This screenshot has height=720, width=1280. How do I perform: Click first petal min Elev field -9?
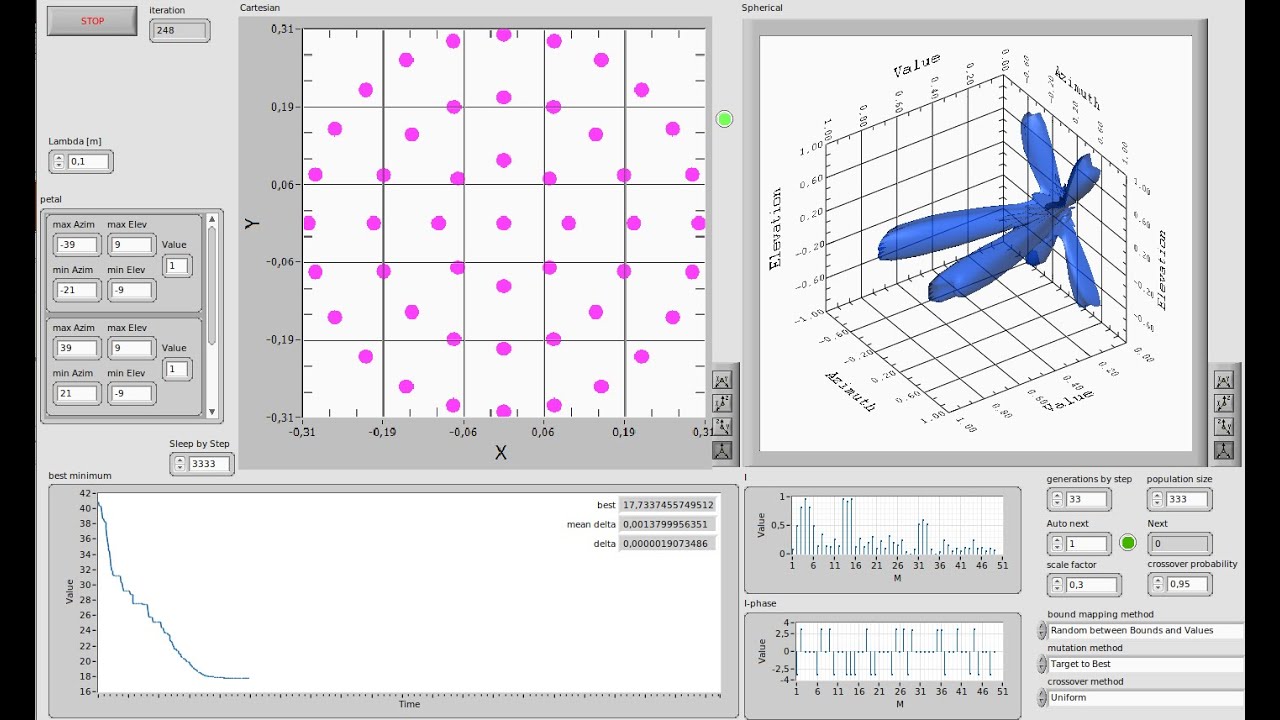click(x=131, y=291)
